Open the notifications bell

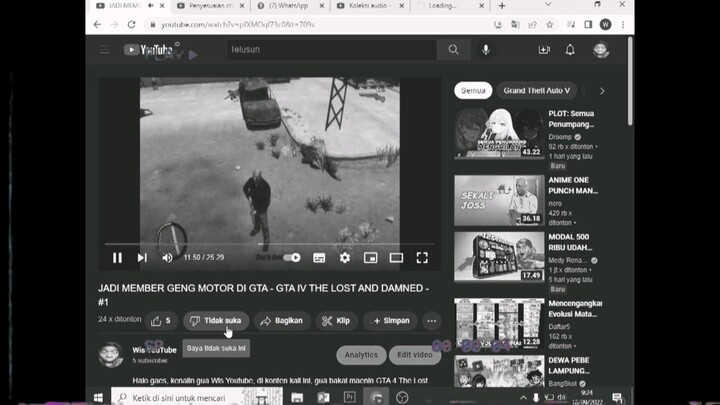click(x=570, y=50)
